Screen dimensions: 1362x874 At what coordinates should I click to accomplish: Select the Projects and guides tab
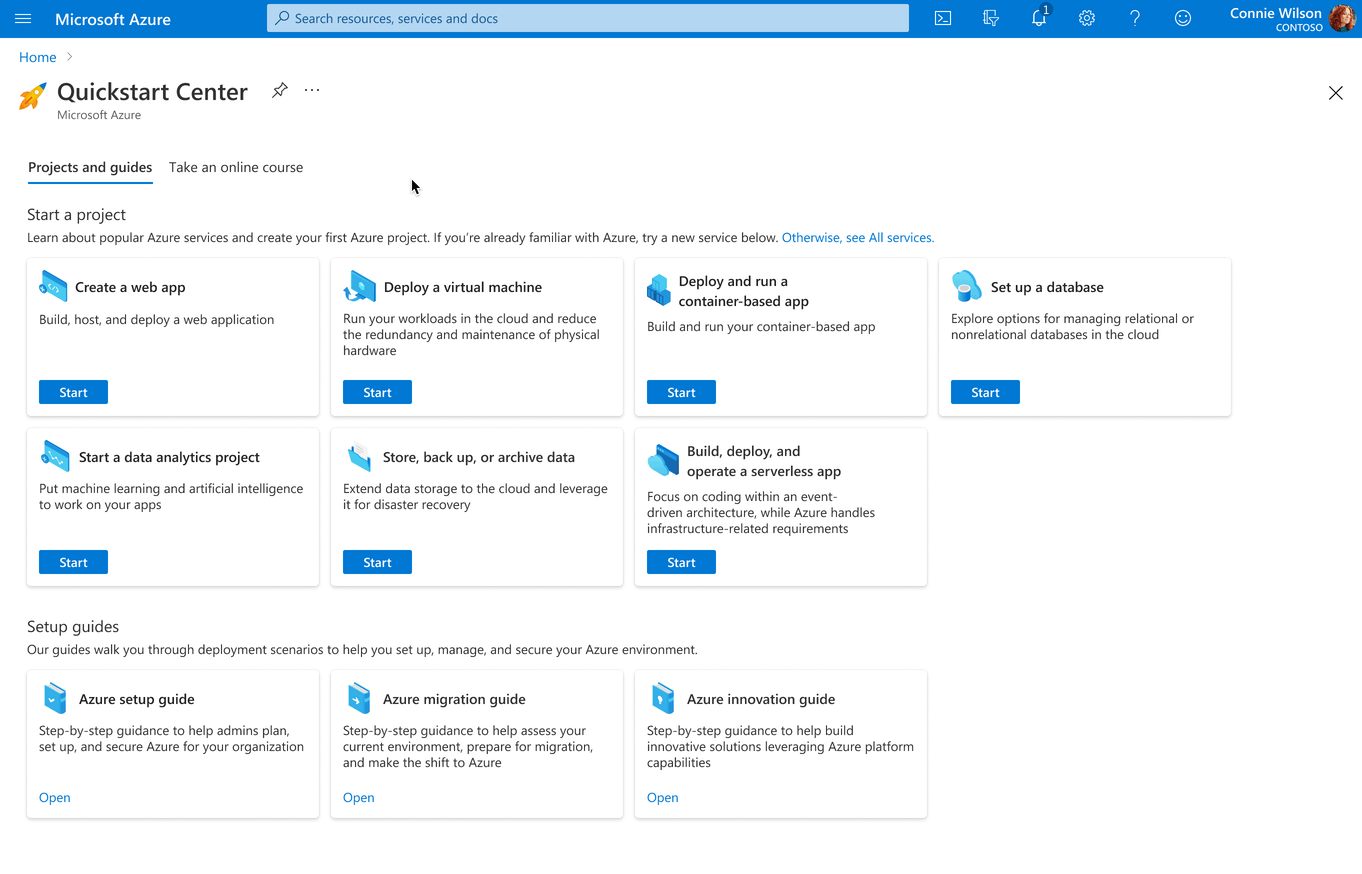[90, 167]
